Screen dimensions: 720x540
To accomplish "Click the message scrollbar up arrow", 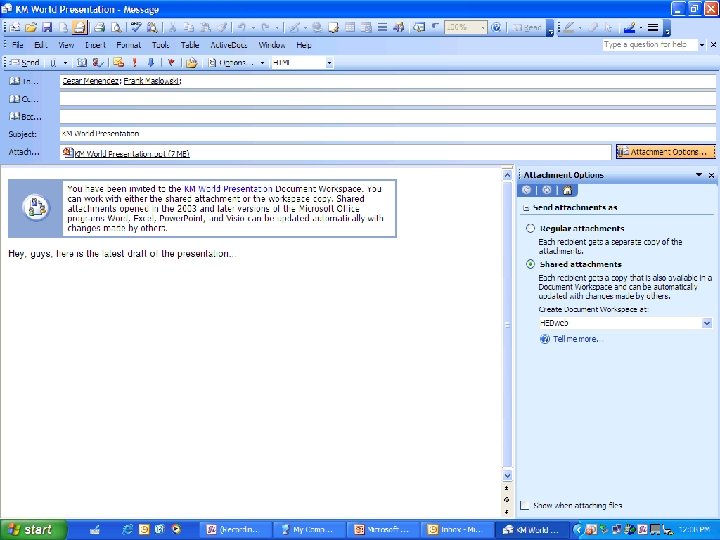I will tap(507, 175).
